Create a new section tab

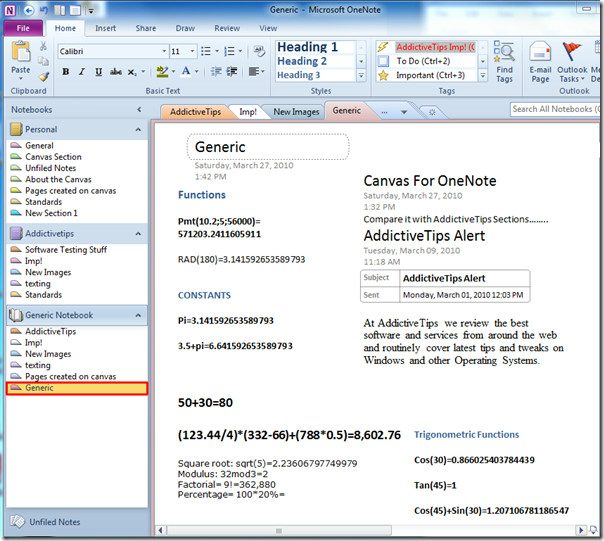pos(432,112)
